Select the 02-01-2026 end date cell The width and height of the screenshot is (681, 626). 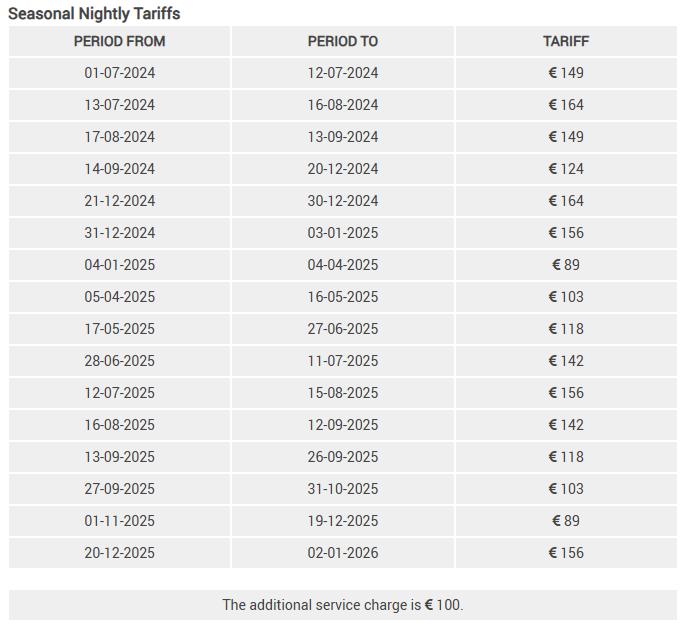click(x=343, y=553)
